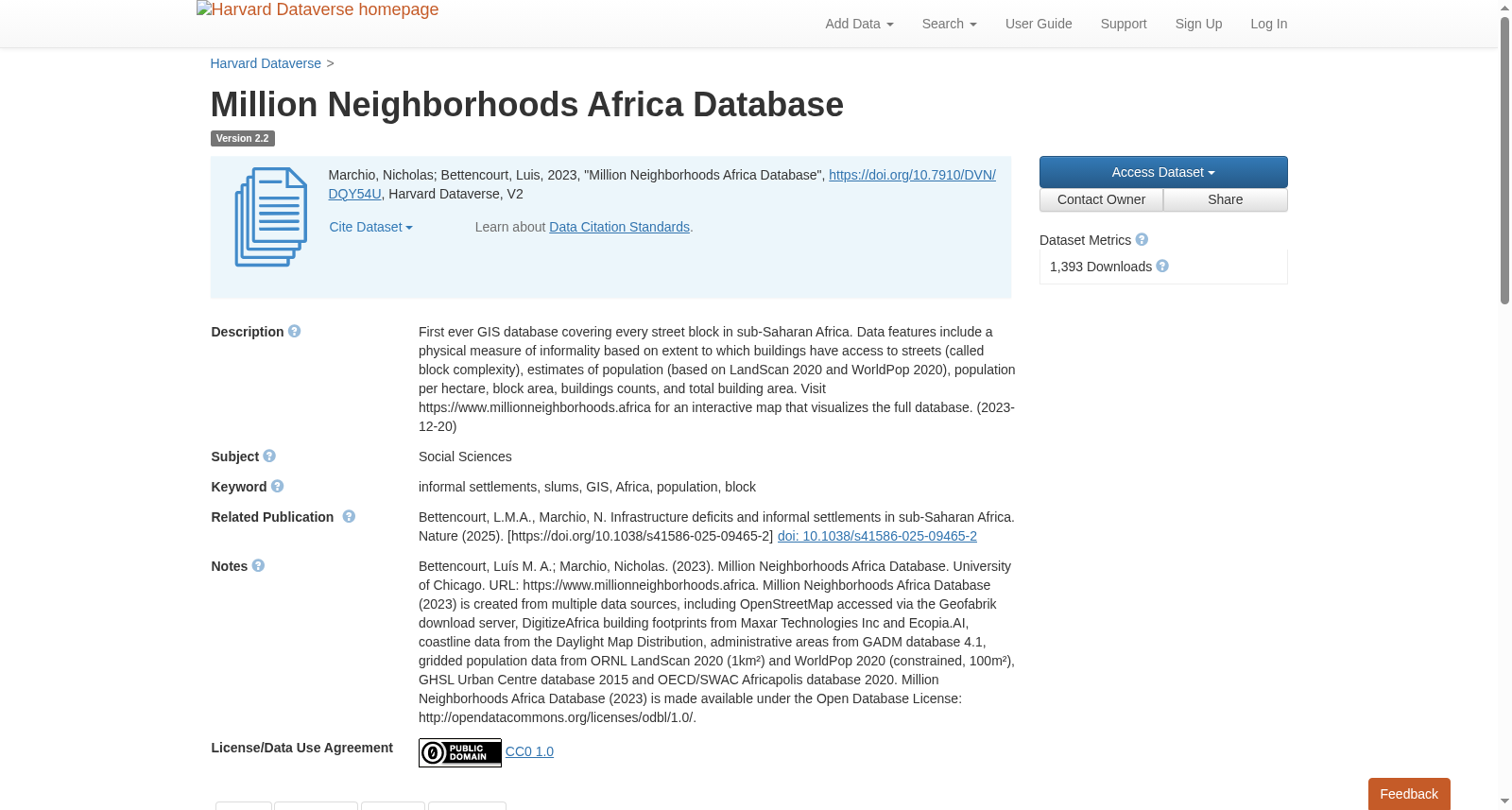Screen dimensions: 1512x810
Task: Open Data Citation Standards link
Action: tap(619, 227)
